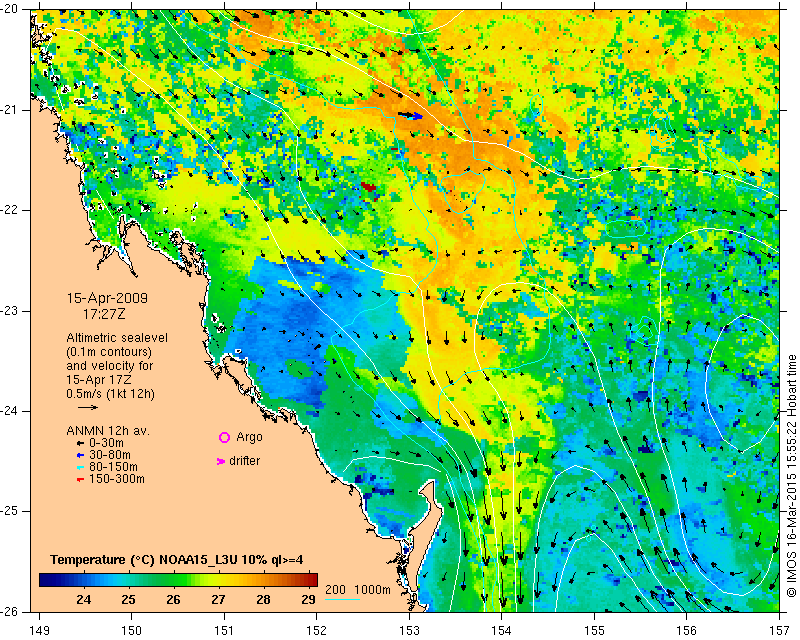Image resolution: width=800 pixels, height=640 pixels.
Task: Click the dark red 29°C end of colorbar
Action: coord(312,580)
